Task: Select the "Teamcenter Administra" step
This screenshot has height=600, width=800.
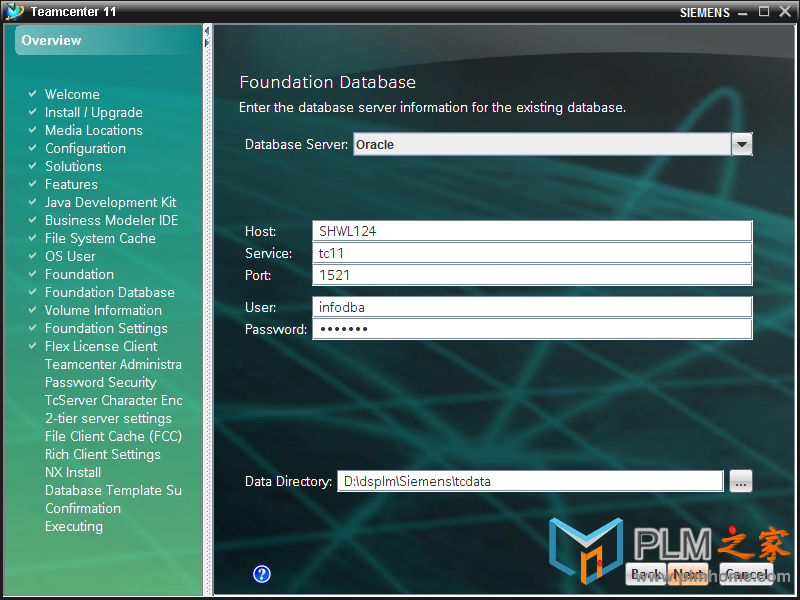Action: [113, 364]
